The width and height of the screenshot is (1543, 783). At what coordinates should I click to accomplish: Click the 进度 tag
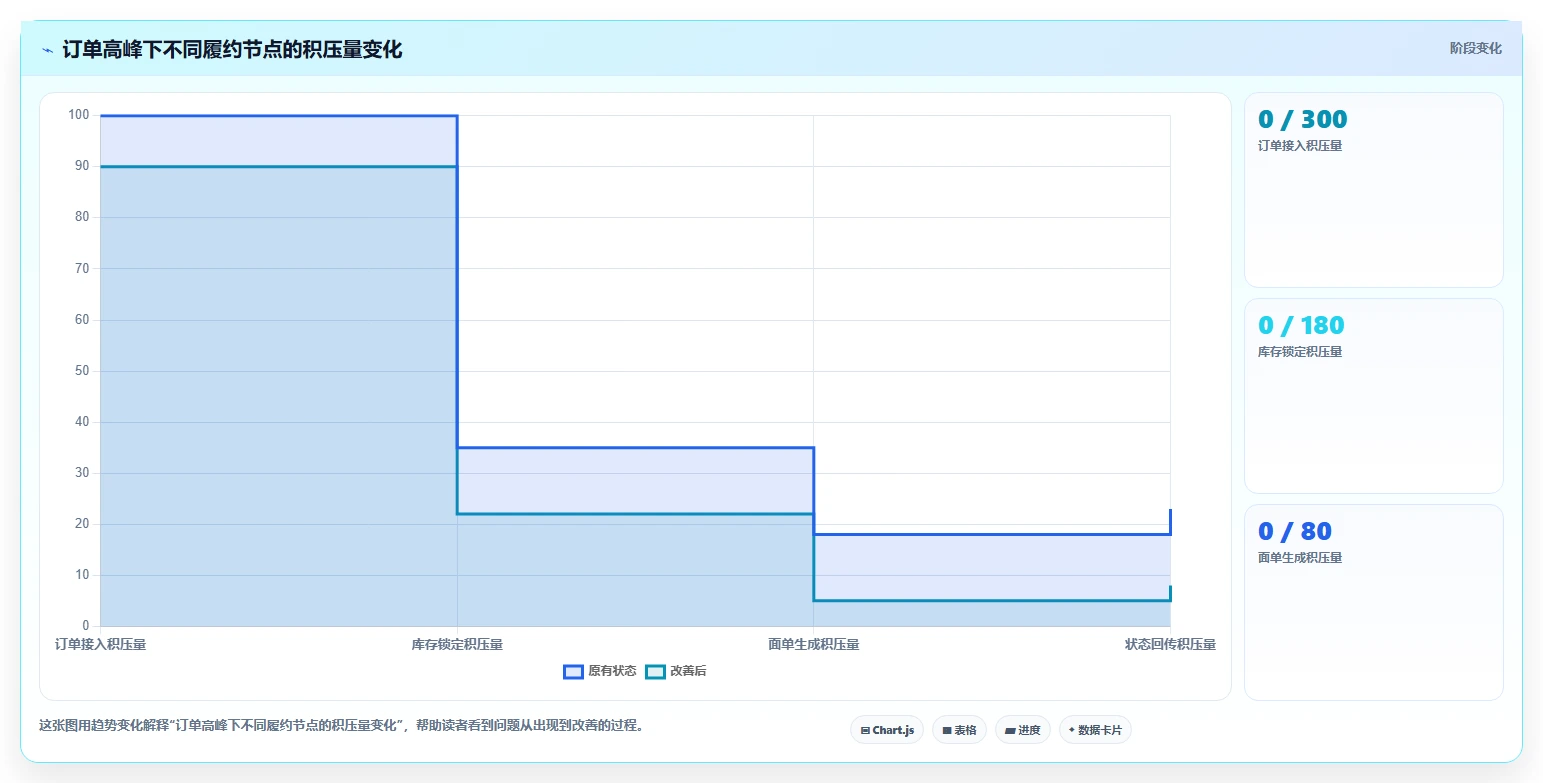pyautogui.click(x=1023, y=730)
